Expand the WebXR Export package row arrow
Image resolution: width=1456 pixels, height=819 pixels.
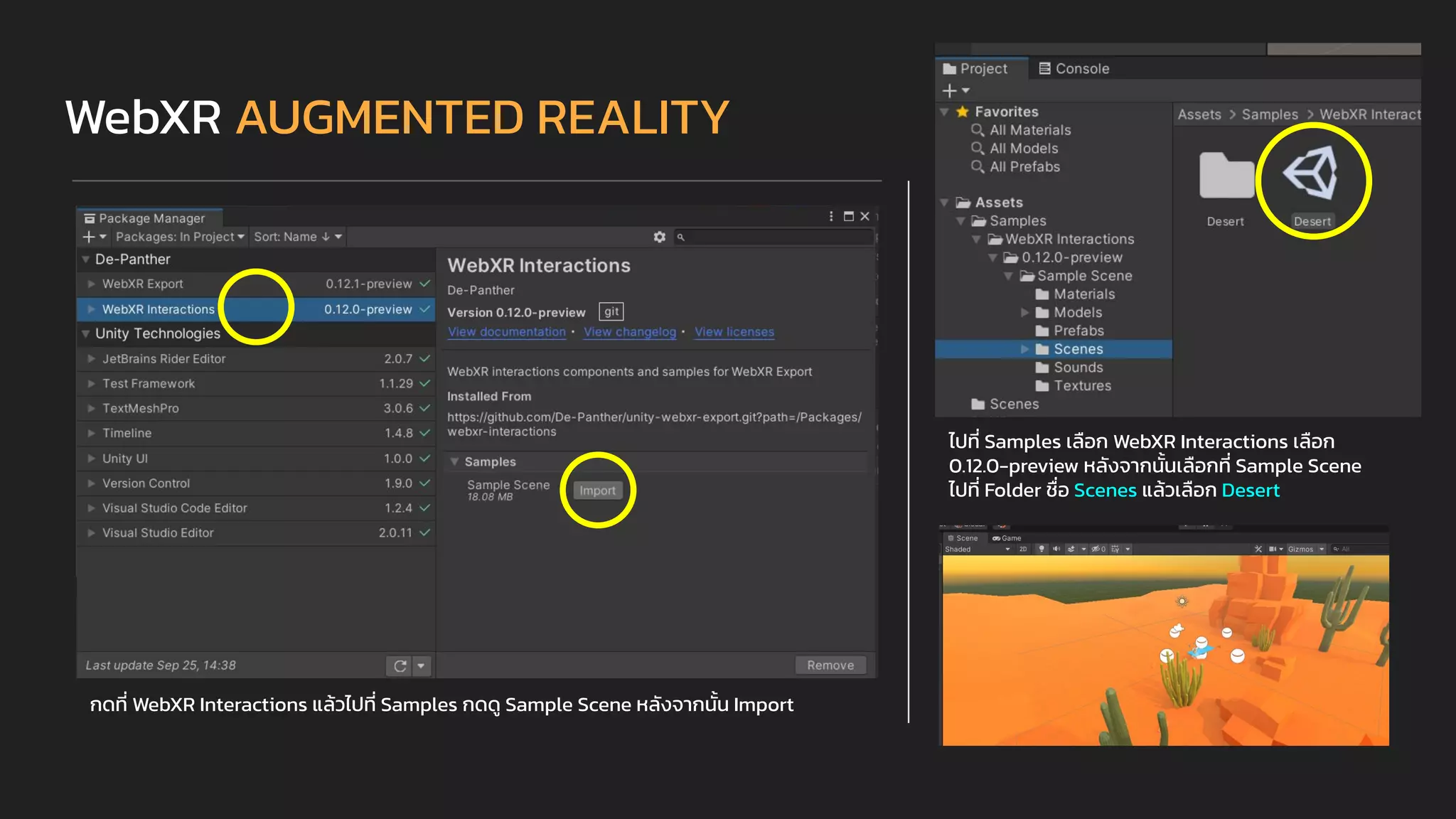coord(91,284)
